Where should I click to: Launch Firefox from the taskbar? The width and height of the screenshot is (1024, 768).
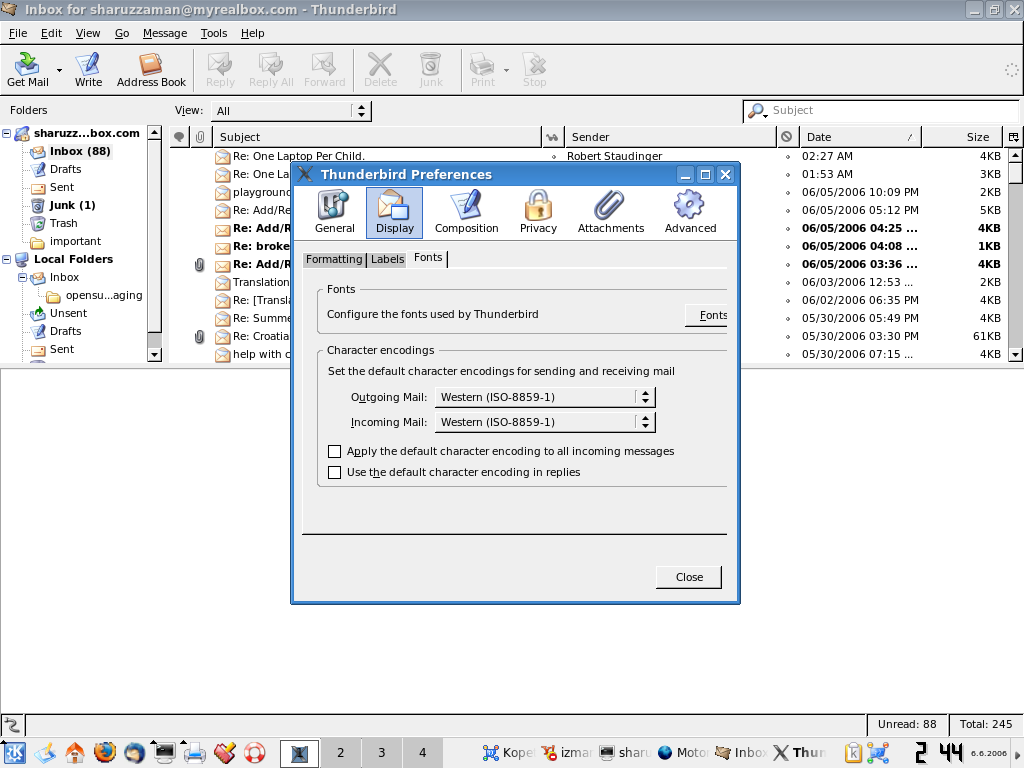pos(104,752)
